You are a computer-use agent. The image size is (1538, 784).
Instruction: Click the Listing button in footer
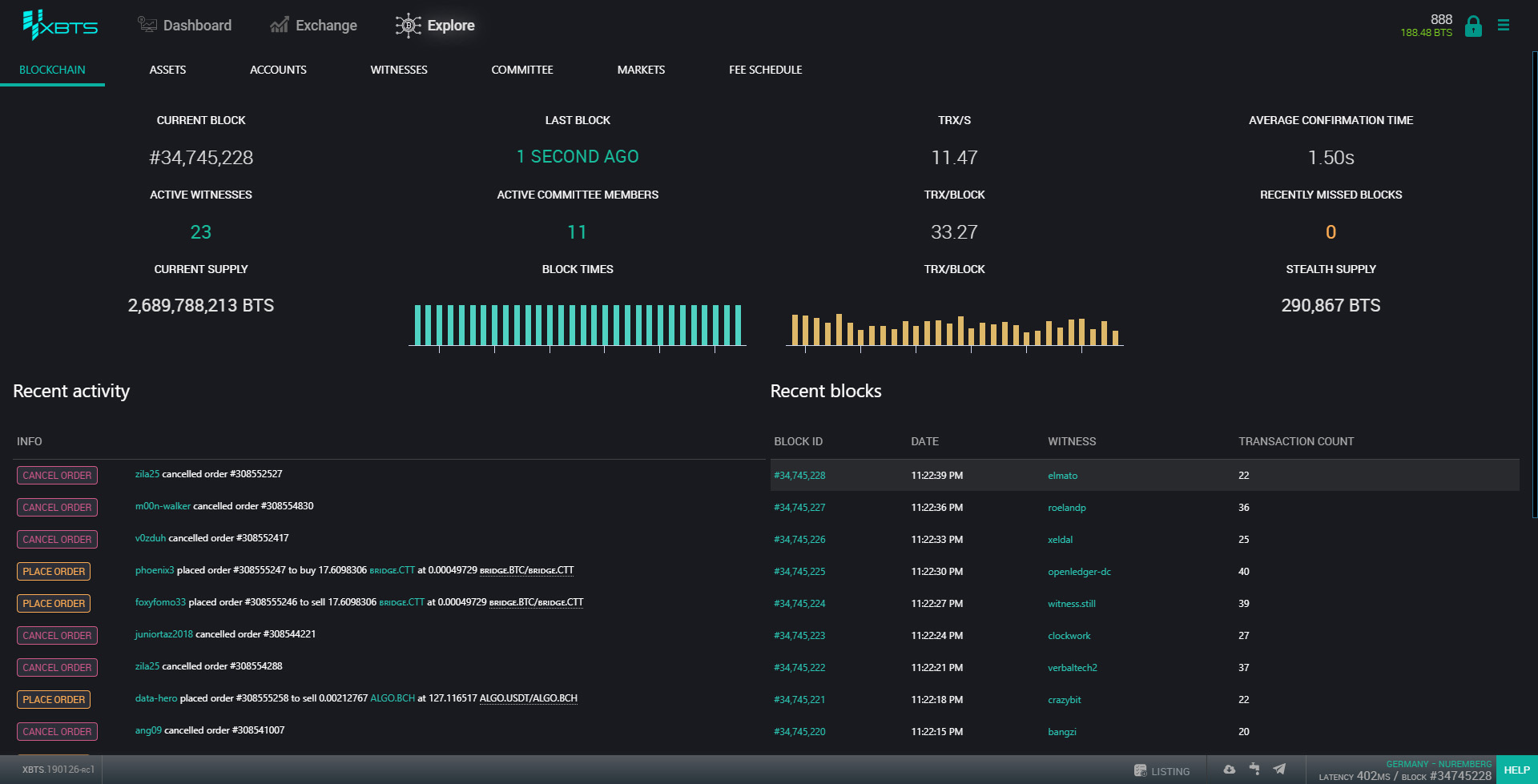tap(1162, 770)
